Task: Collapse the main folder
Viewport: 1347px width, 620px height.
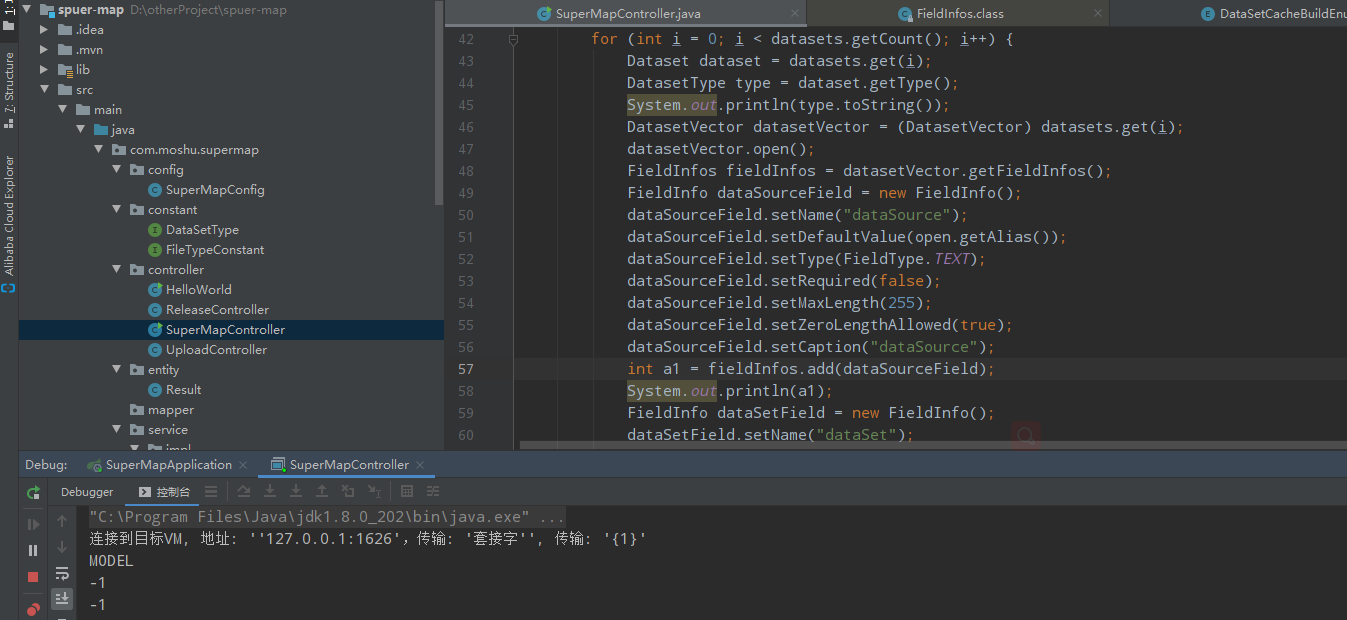Action: [62, 110]
